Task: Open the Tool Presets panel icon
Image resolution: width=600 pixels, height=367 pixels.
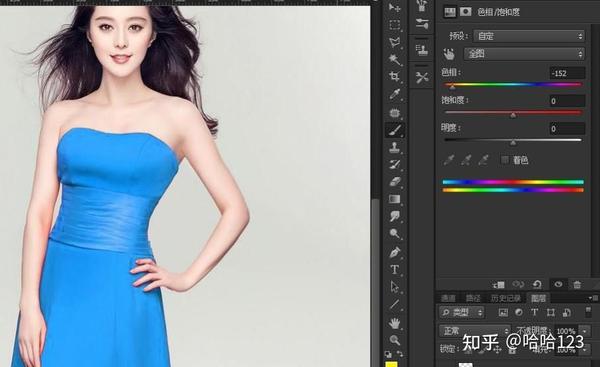Action: click(x=422, y=78)
